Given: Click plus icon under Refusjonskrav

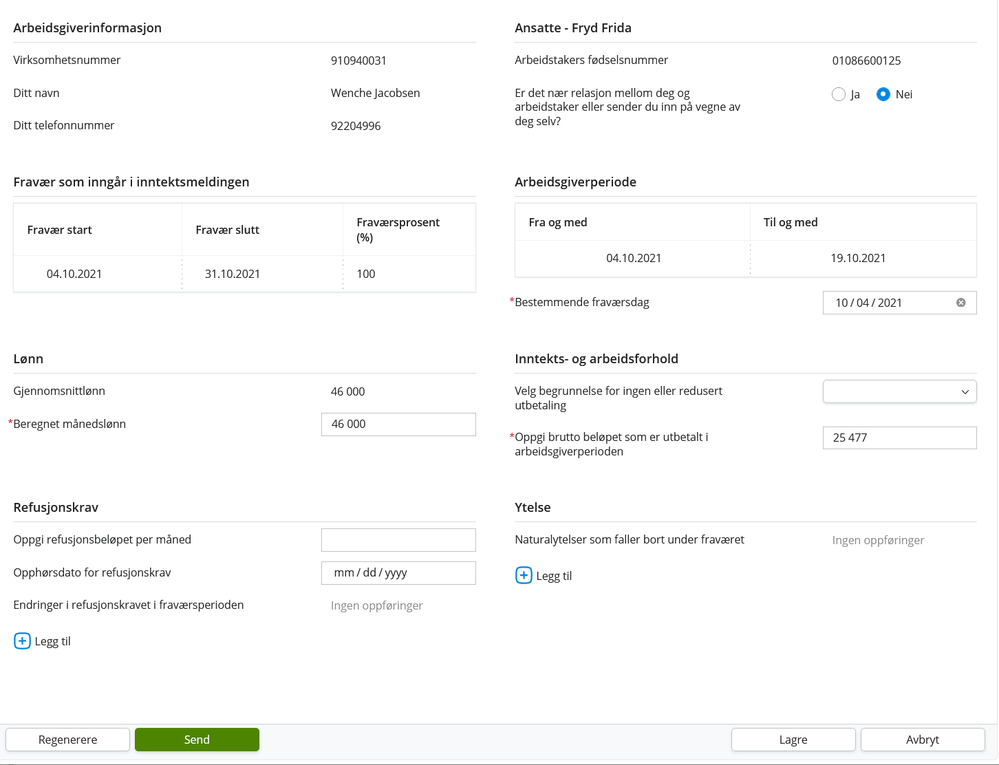Looking at the screenshot, I should click(22, 641).
